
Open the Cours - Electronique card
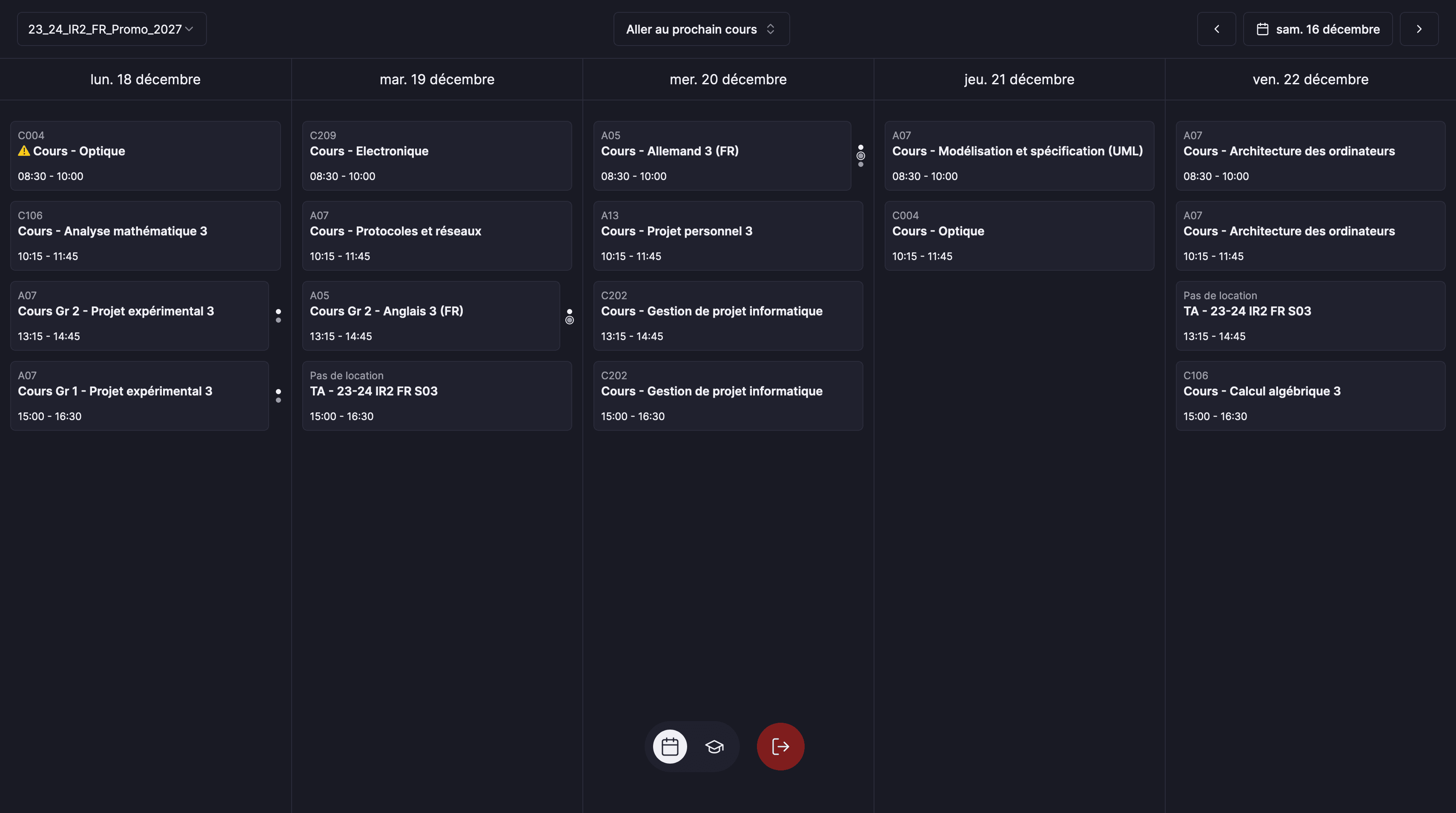pos(437,155)
